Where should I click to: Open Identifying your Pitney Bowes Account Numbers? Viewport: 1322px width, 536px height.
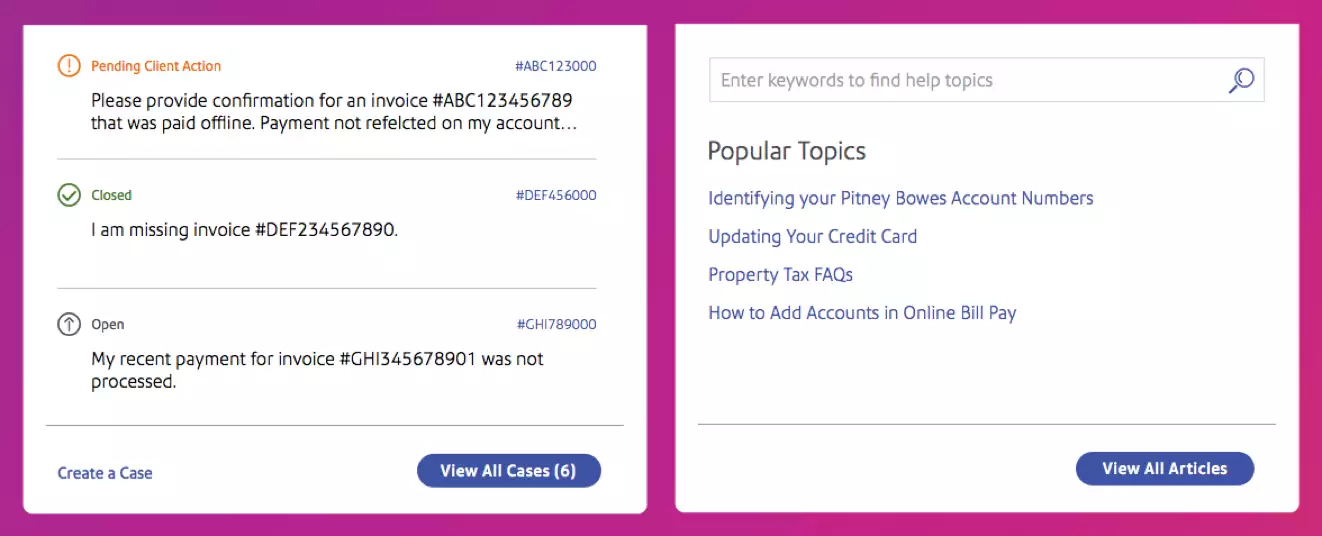click(900, 198)
